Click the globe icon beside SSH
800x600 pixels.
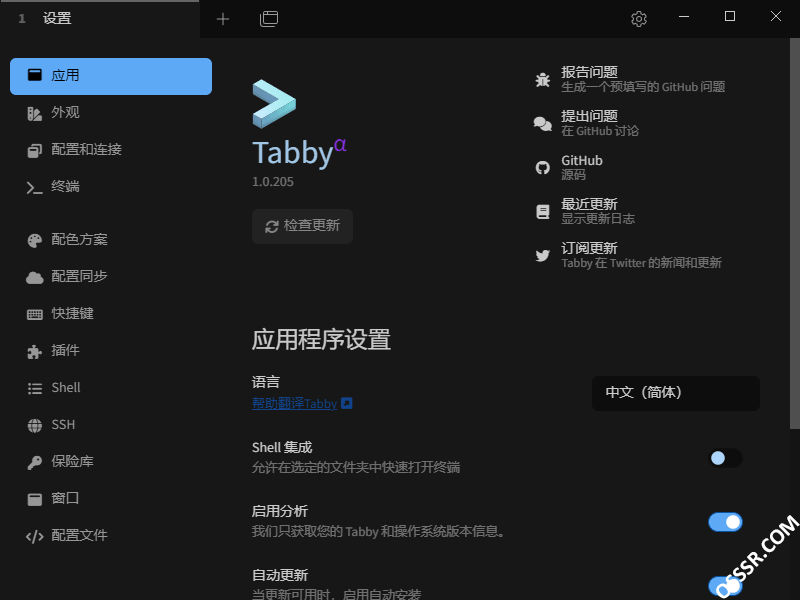[x=35, y=426]
